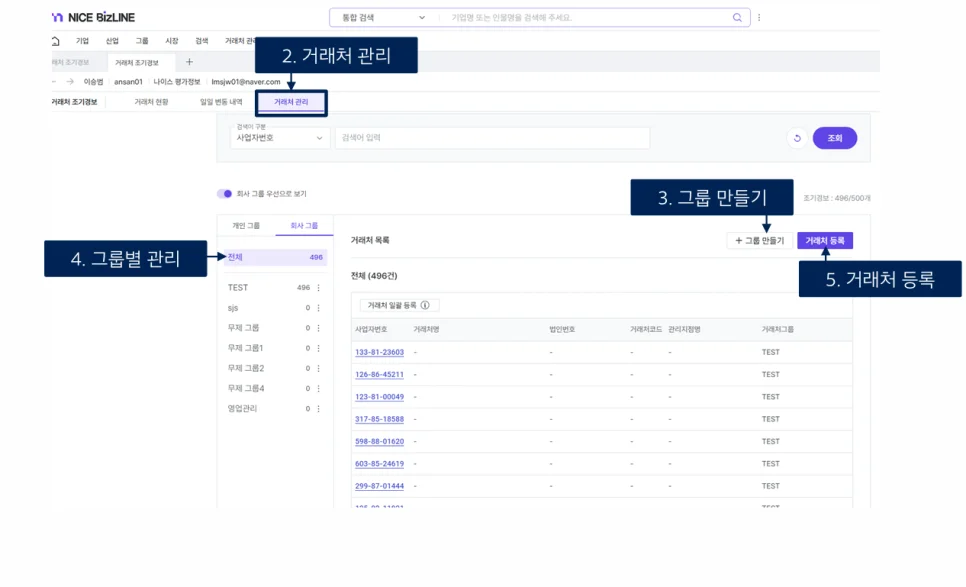The image size is (966, 587).
Task: Click the info icon beside 거래처 일괄 등록
Action: click(x=425, y=306)
